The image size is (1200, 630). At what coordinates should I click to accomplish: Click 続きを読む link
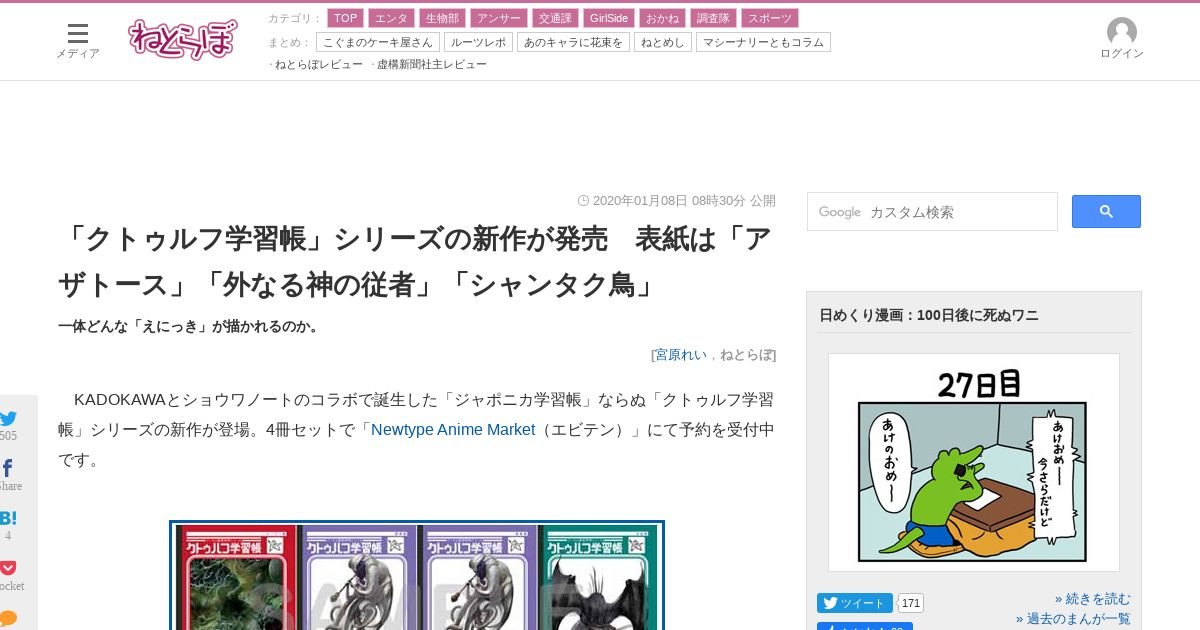pyautogui.click(x=1098, y=599)
